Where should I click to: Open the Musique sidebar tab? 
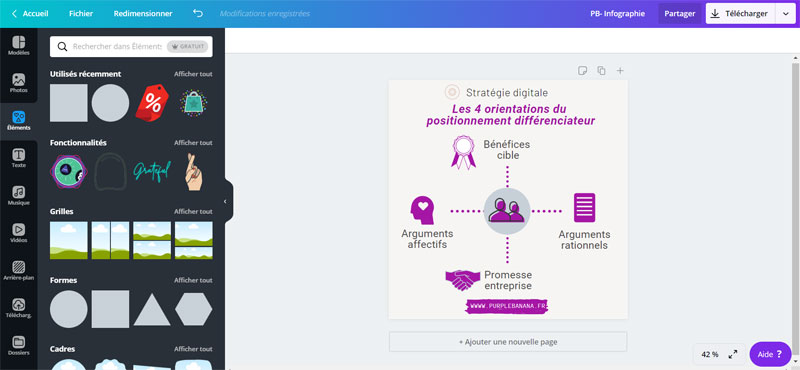(18, 196)
